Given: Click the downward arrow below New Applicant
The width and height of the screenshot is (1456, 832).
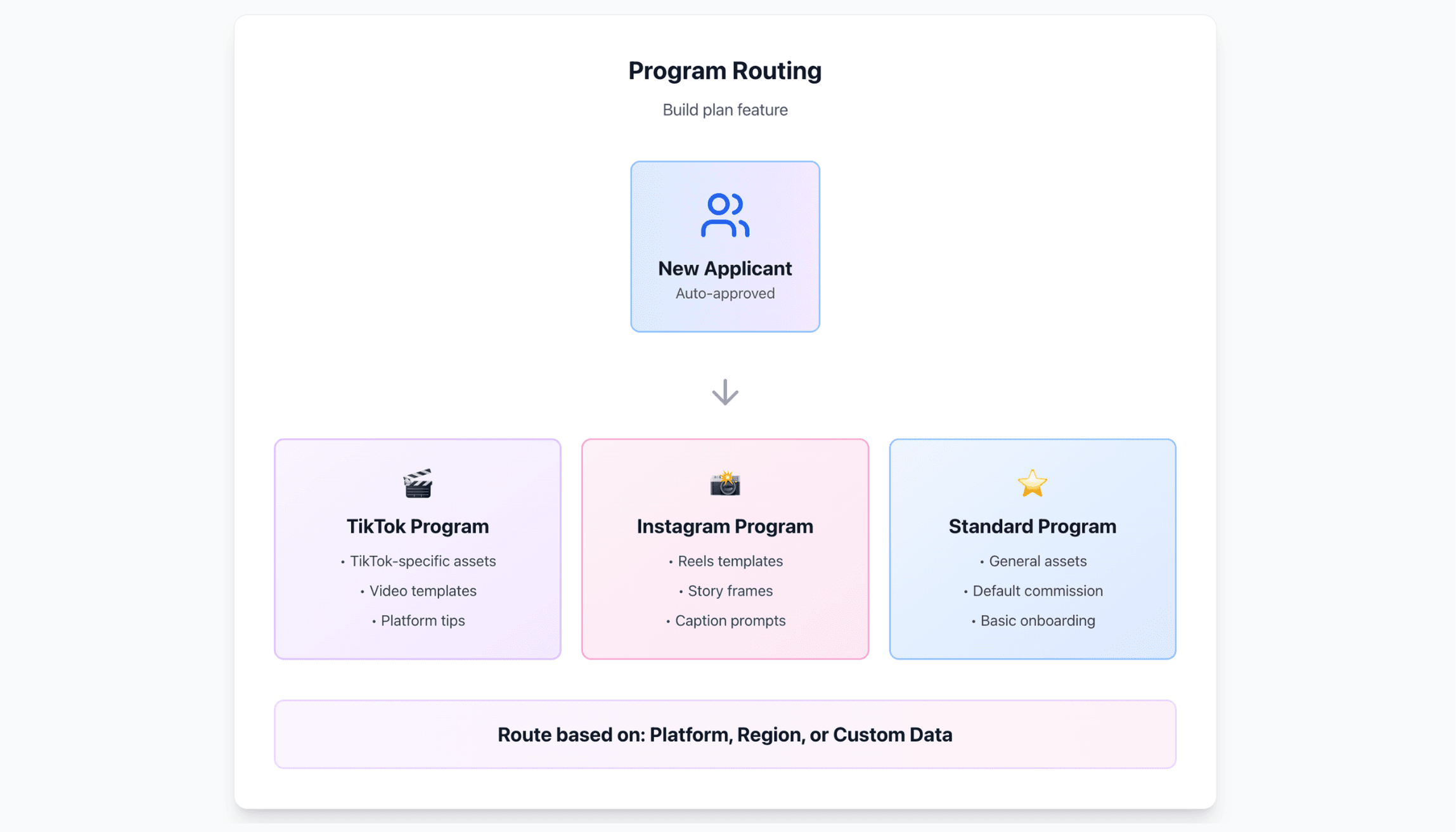Looking at the screenshot, I should [x=725, y=392].
